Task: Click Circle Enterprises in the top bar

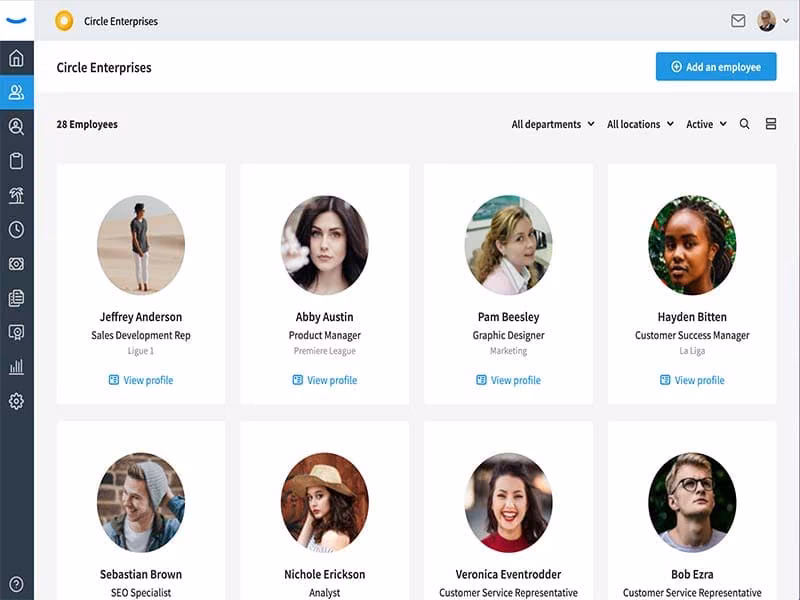Action: [121, 21]
